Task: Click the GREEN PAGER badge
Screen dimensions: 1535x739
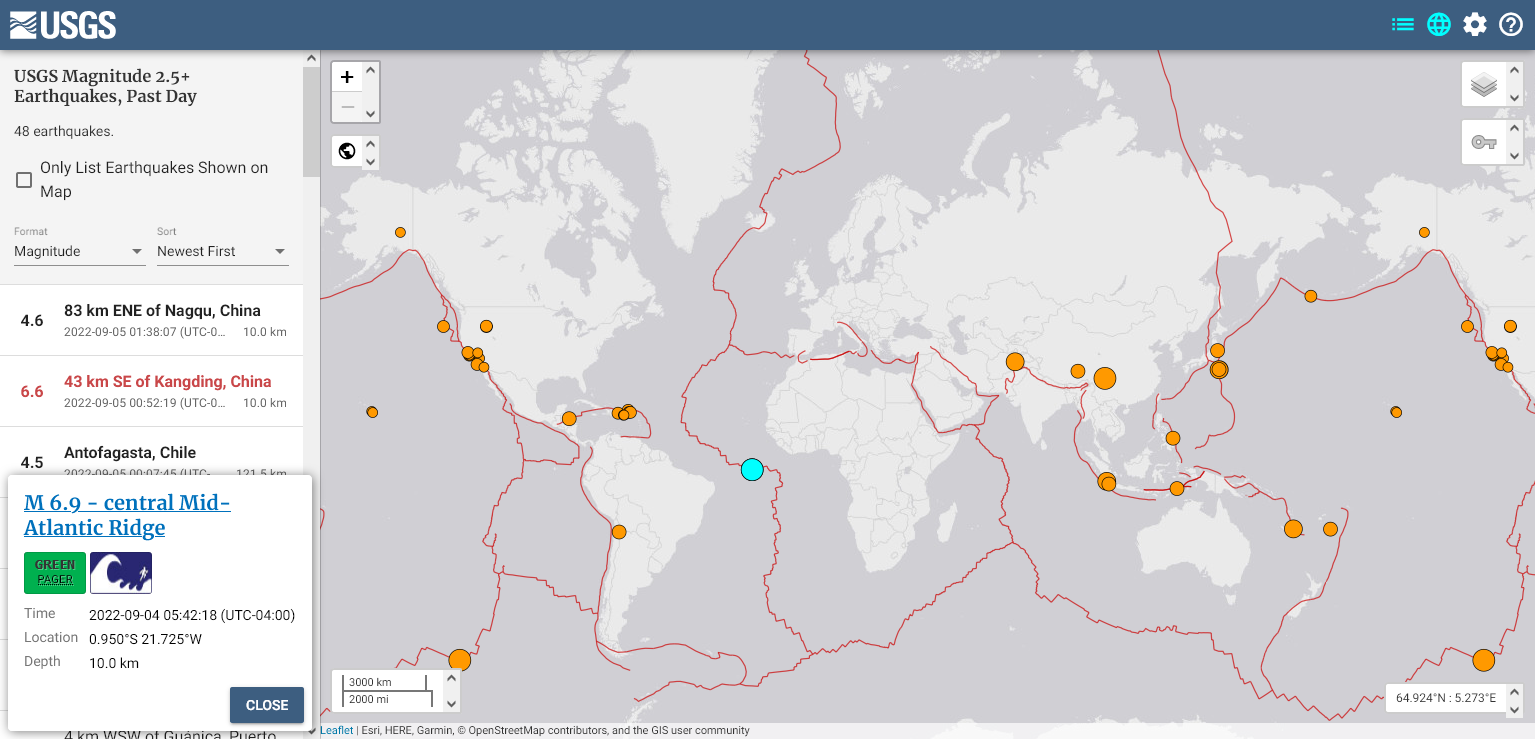Action: tap(55, 573)
